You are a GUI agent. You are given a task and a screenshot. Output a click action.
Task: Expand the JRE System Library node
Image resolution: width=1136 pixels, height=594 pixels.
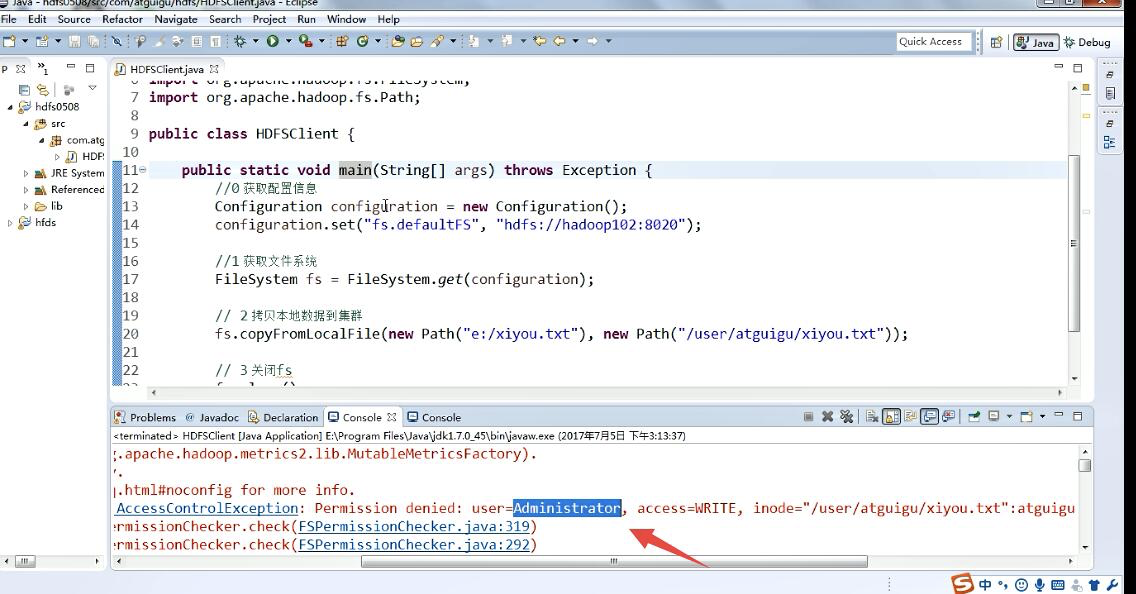coord(26,174)
